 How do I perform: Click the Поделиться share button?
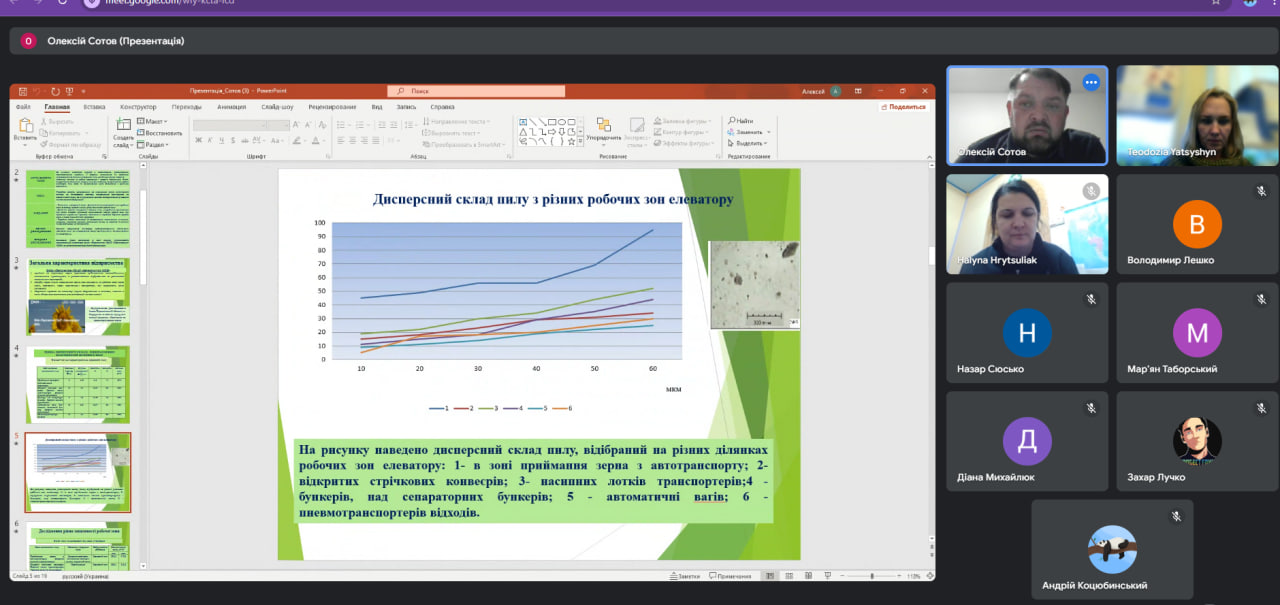903,107
